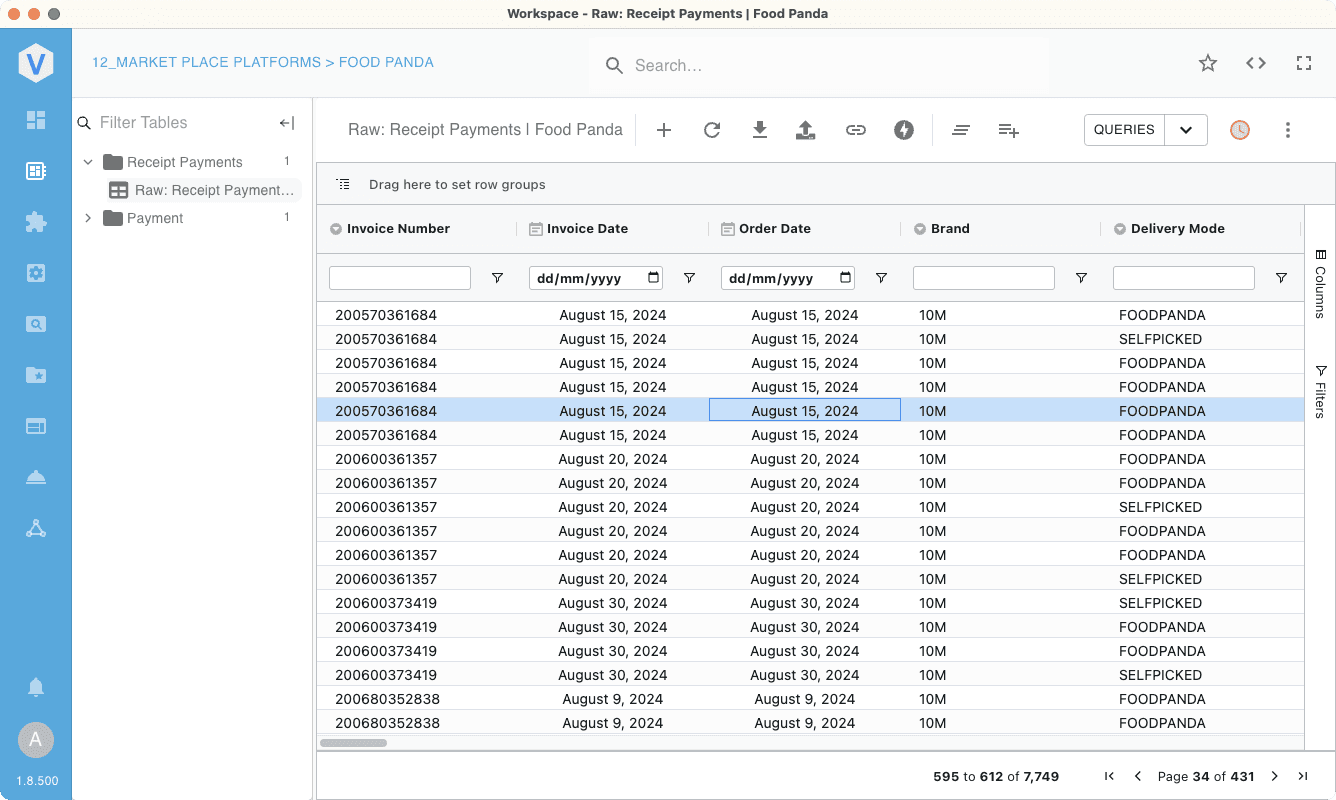Click the Delivery Mode filter text box

click(1184, 278)
